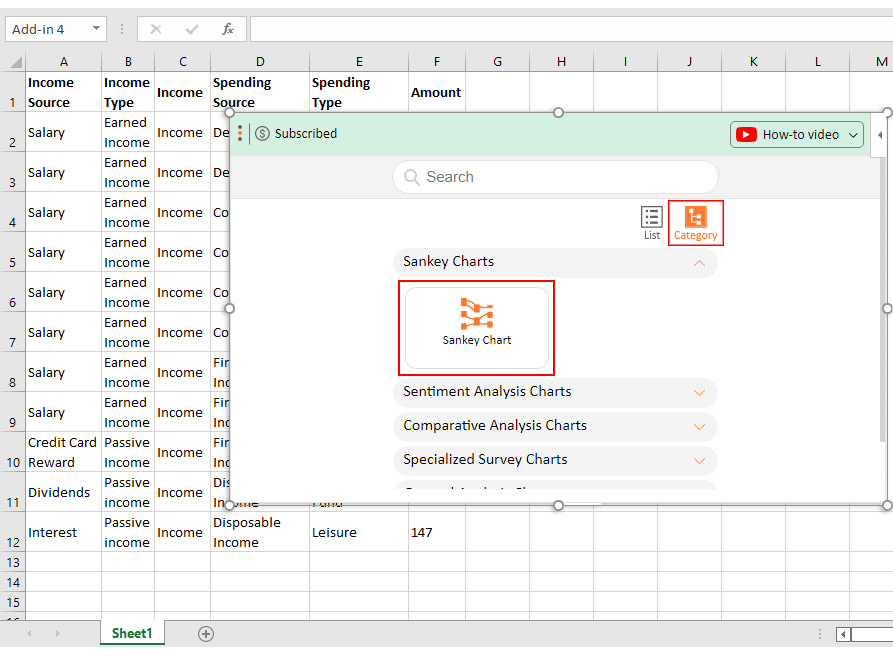Click the Subscribed status icon

[262, 134]
